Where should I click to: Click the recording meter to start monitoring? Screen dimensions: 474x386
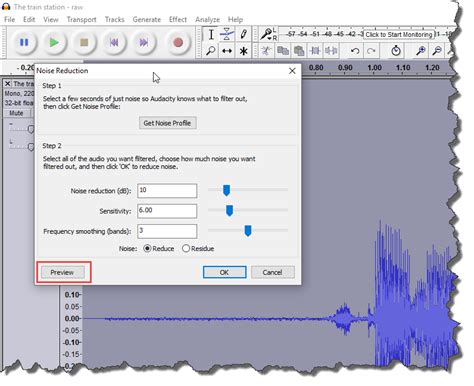click(x=399, y=35)
